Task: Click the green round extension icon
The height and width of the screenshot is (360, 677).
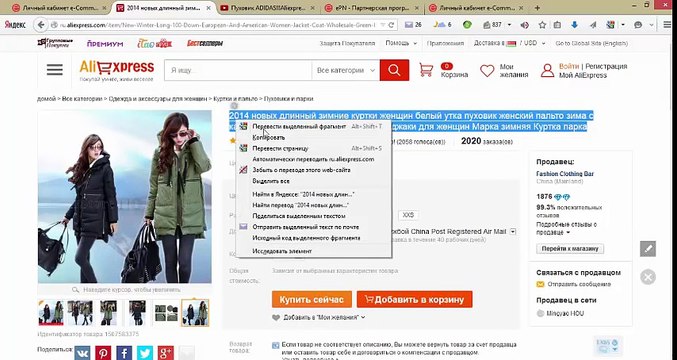Action: coord(467,25)
